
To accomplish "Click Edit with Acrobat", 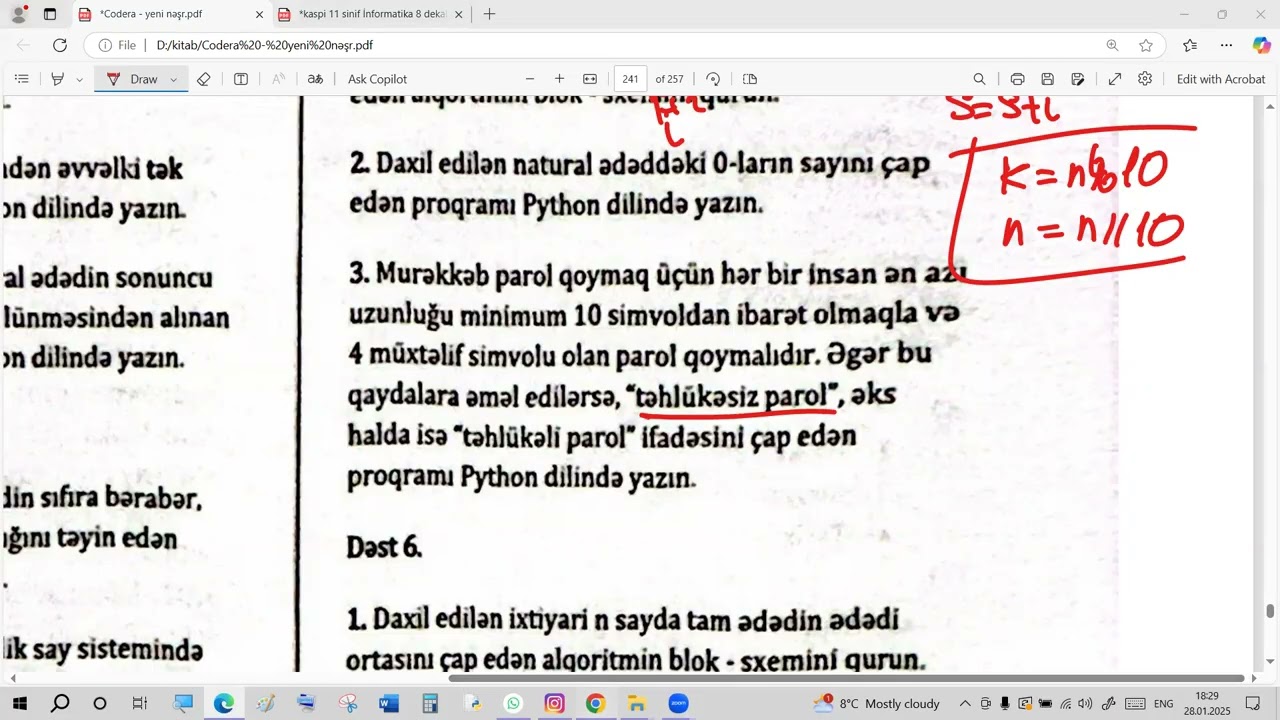I will [x=1221, y=79].
